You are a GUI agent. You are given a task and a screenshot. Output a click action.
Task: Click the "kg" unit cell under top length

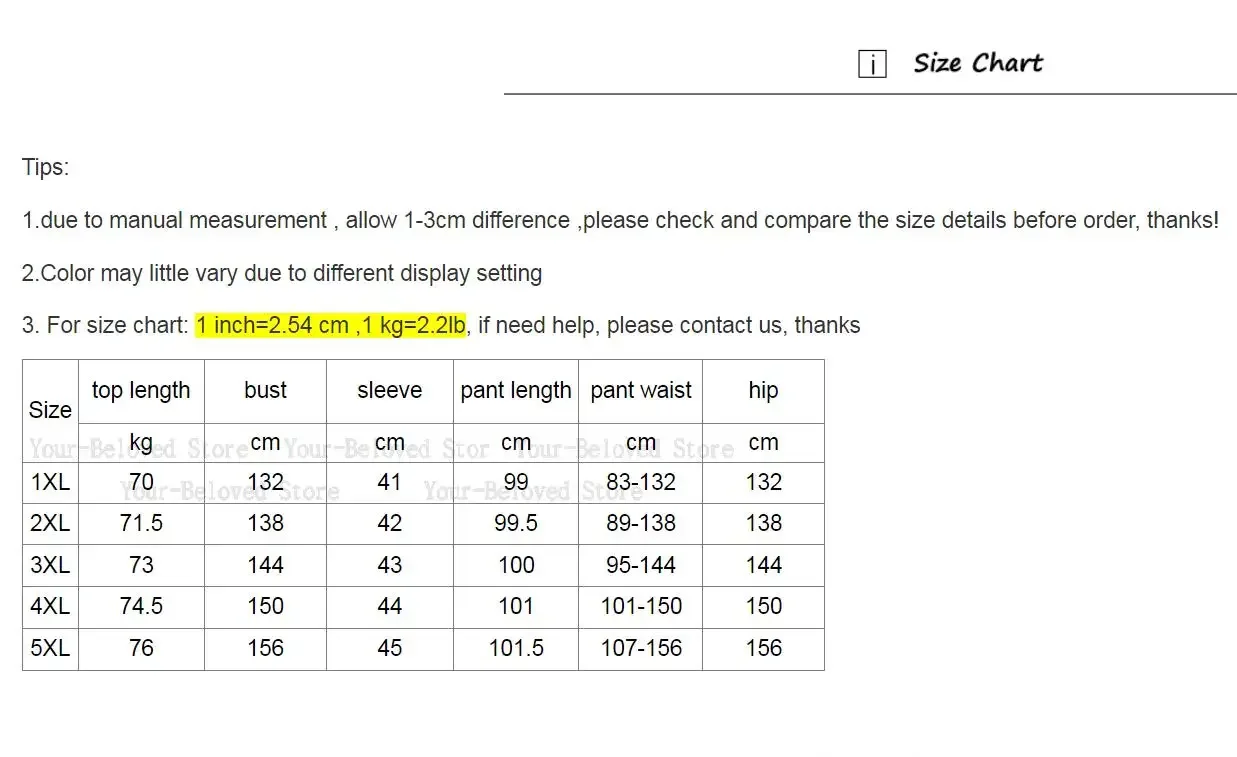(141, 442)
